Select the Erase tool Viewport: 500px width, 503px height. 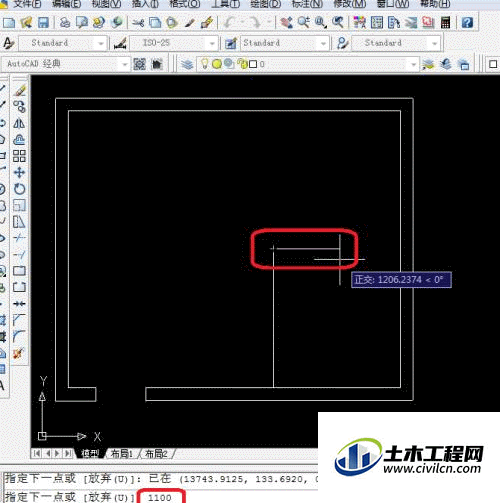tap(19, 91)
